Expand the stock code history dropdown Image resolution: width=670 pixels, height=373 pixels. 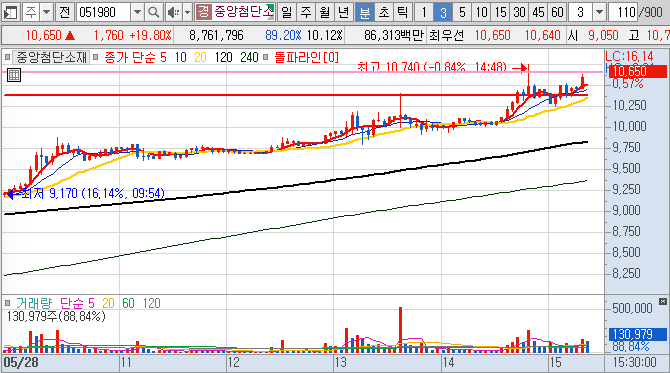[x=137, y=12]
